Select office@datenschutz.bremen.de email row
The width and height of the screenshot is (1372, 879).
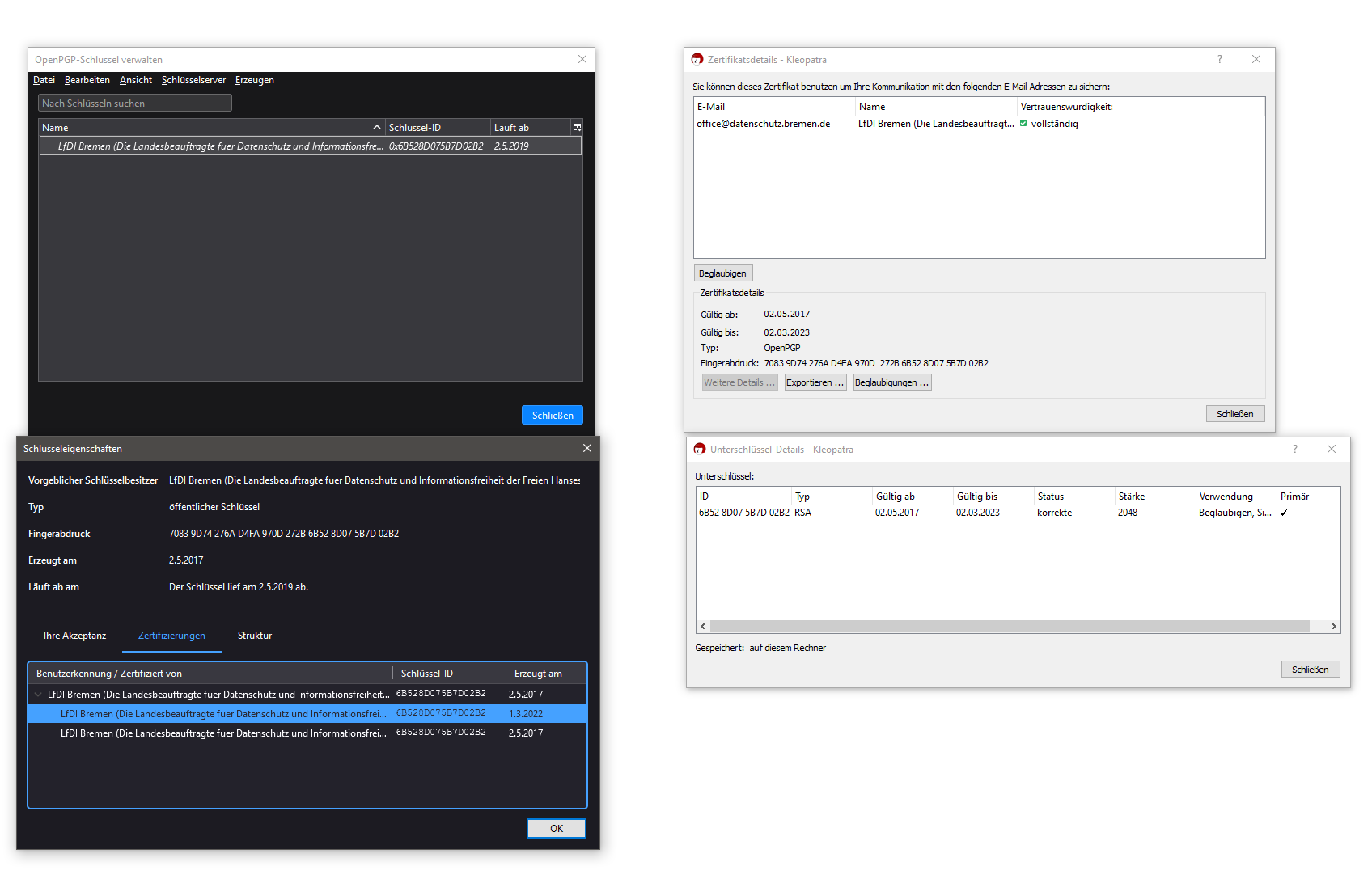pyautogui.click(x=979, y=124)
